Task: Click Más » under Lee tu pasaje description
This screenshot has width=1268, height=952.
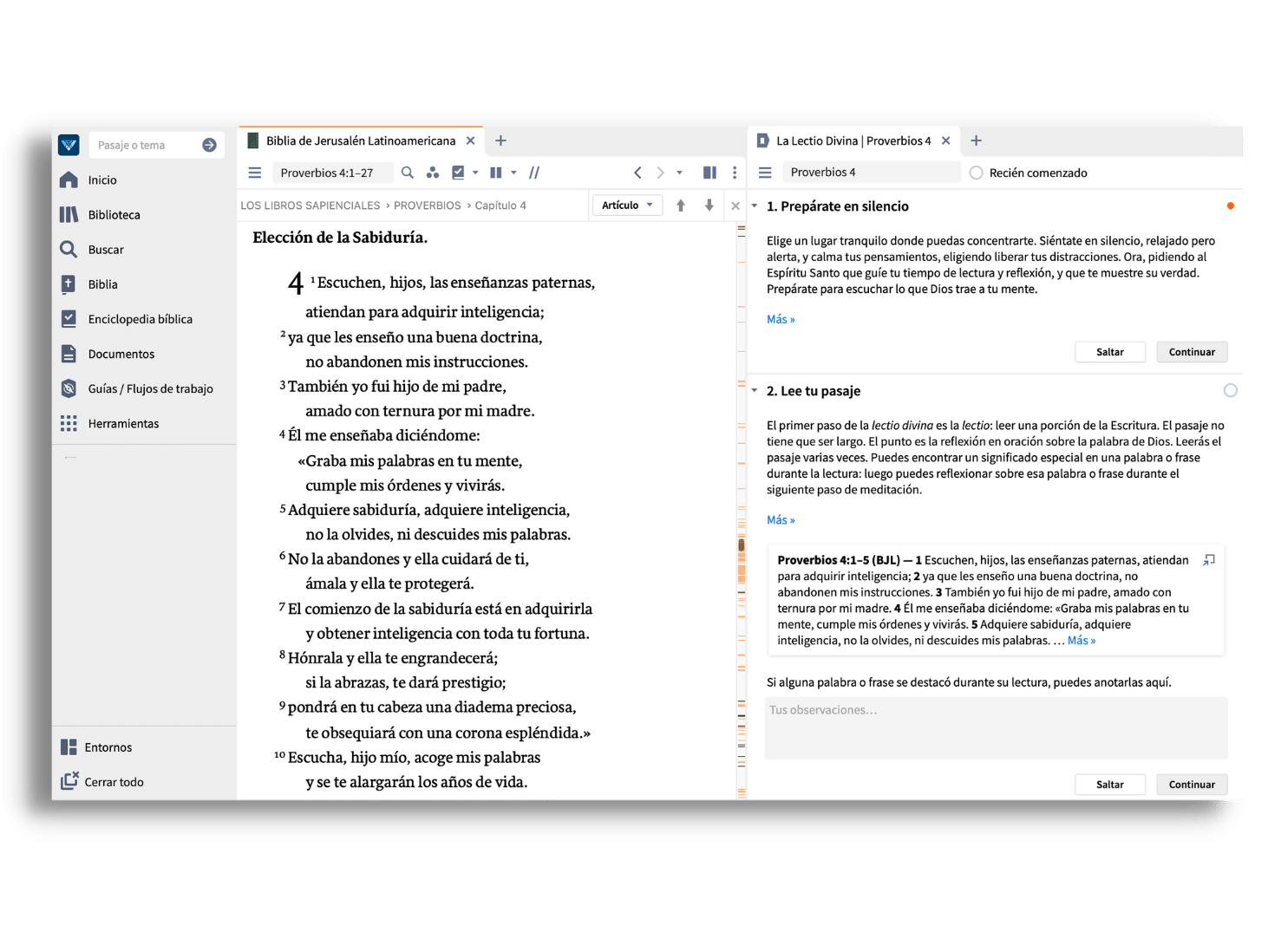Action: (781, 520)
